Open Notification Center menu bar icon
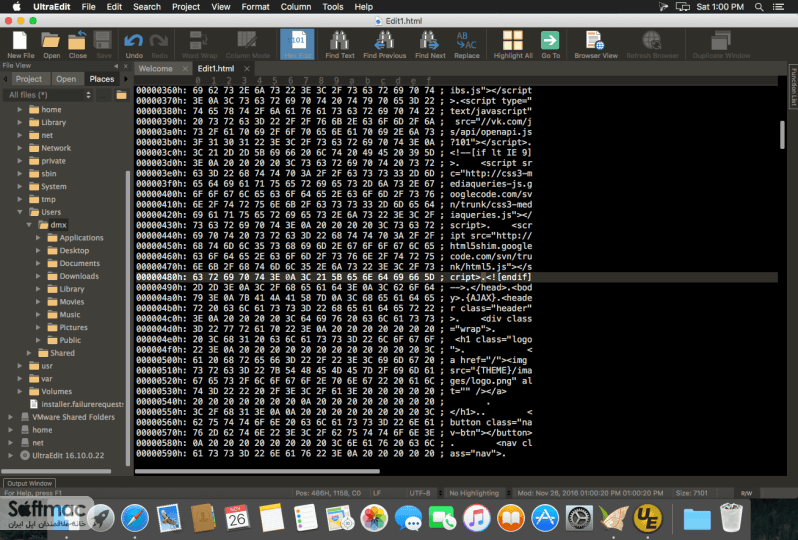 [x=778, y=7]
